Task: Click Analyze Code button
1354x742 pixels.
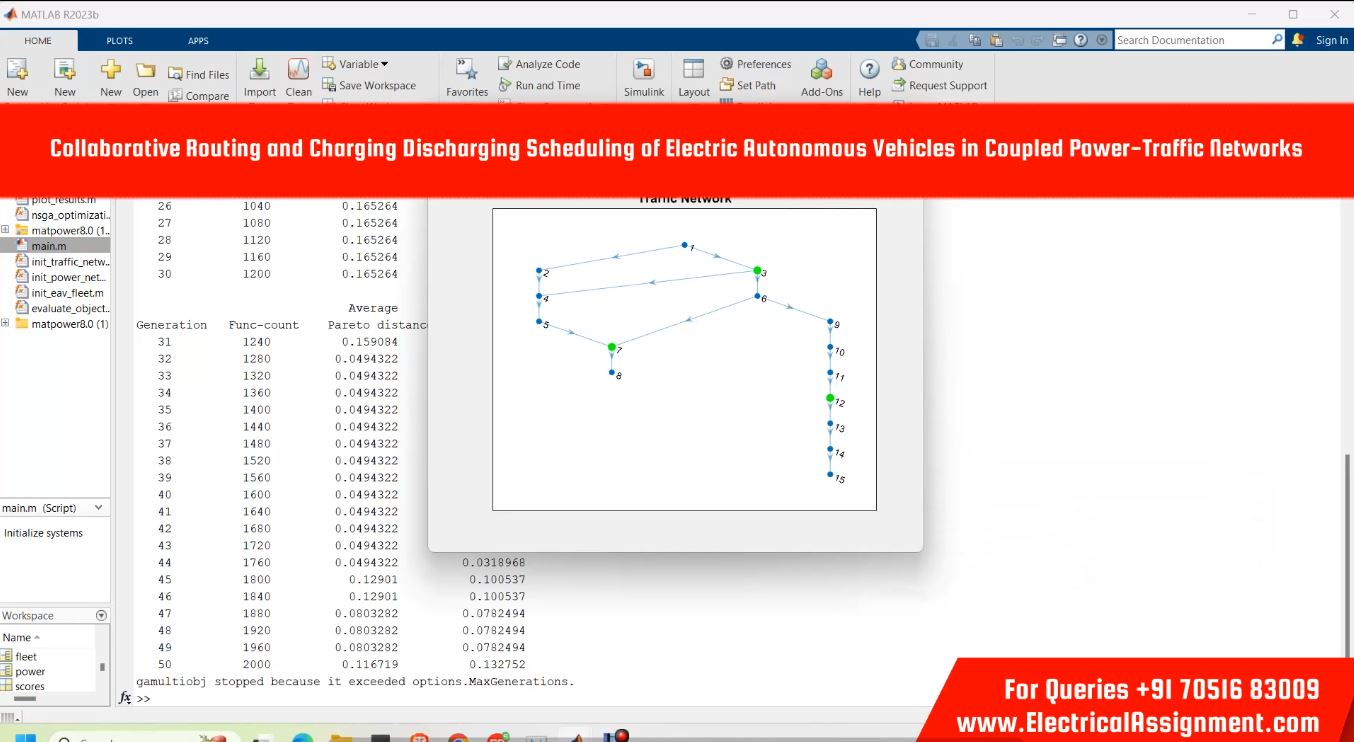Action: [x=539, y=64]
